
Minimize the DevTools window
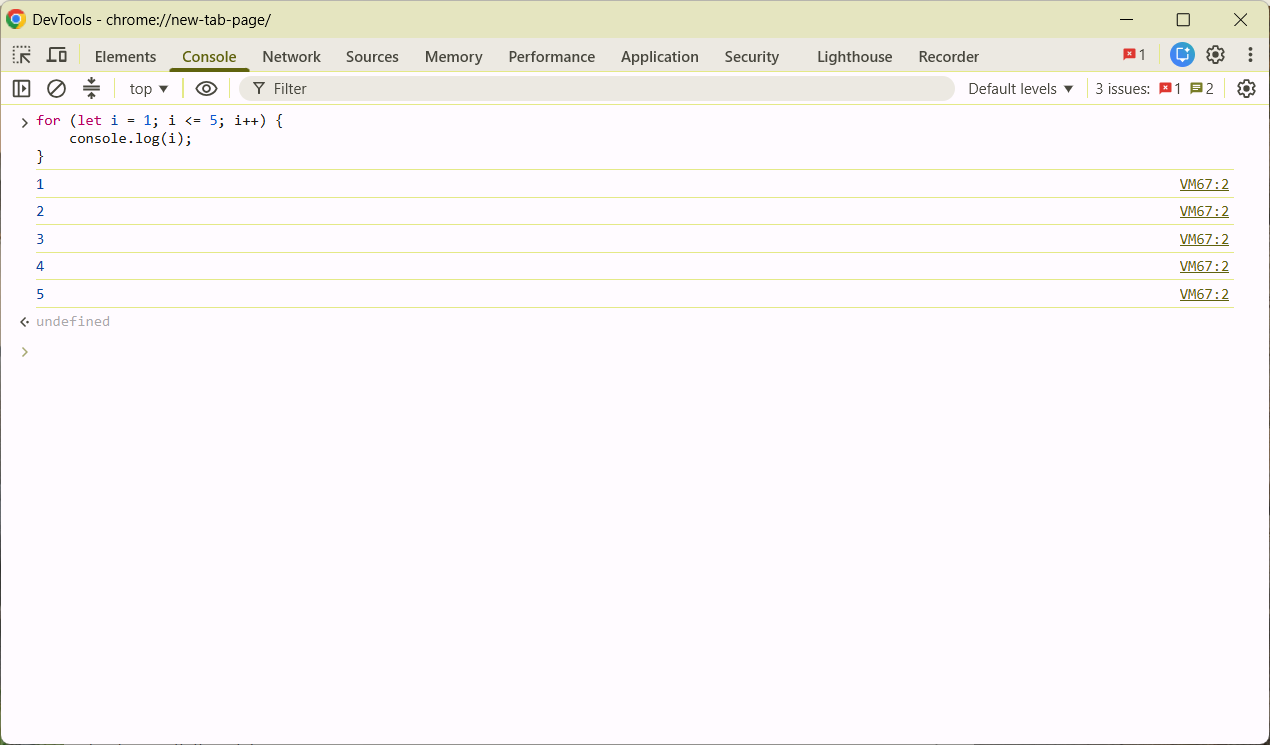[1126, 19]
